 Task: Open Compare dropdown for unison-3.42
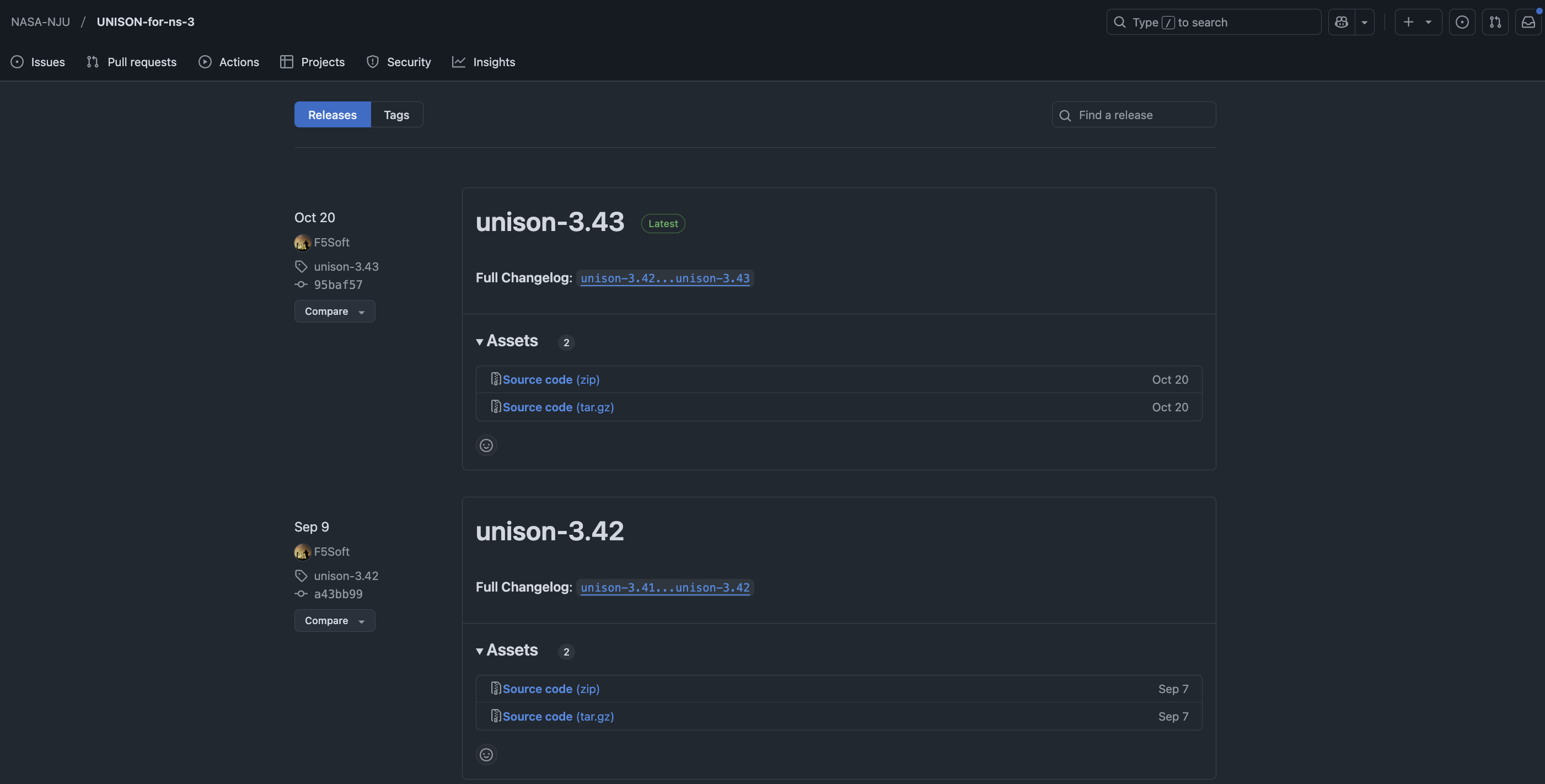(334, 620)
